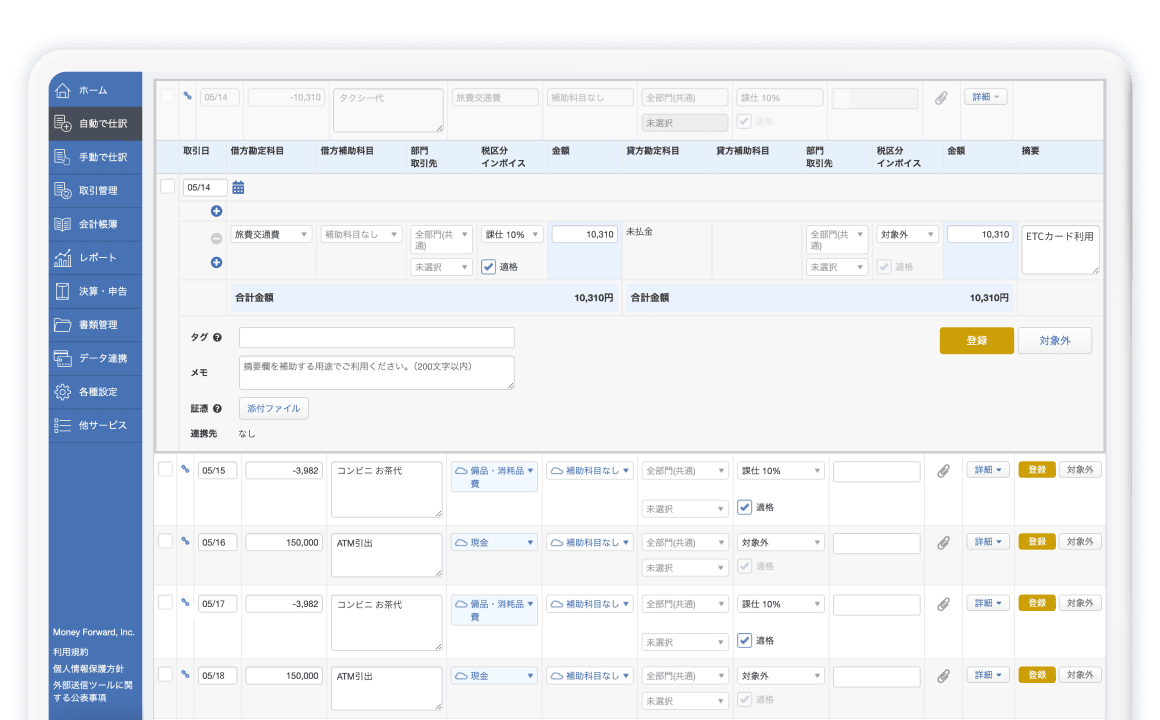Expand the 課仕 10% tax dropdown in 05/15 row
The height and width of the screenshot is (720, 1160).
pos(780,471)
